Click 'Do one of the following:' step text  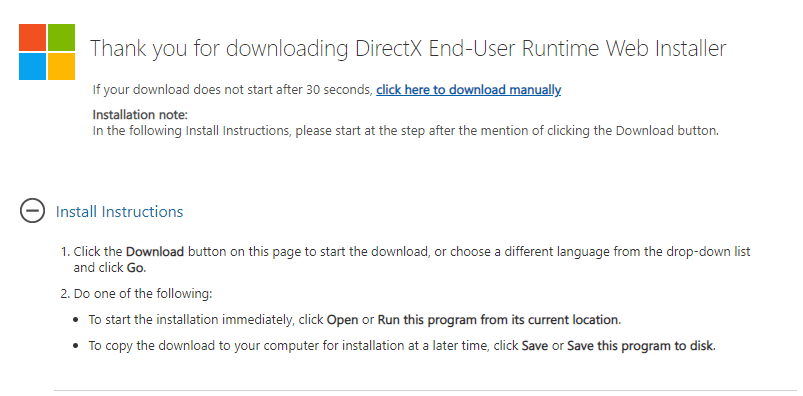(143, 294)
